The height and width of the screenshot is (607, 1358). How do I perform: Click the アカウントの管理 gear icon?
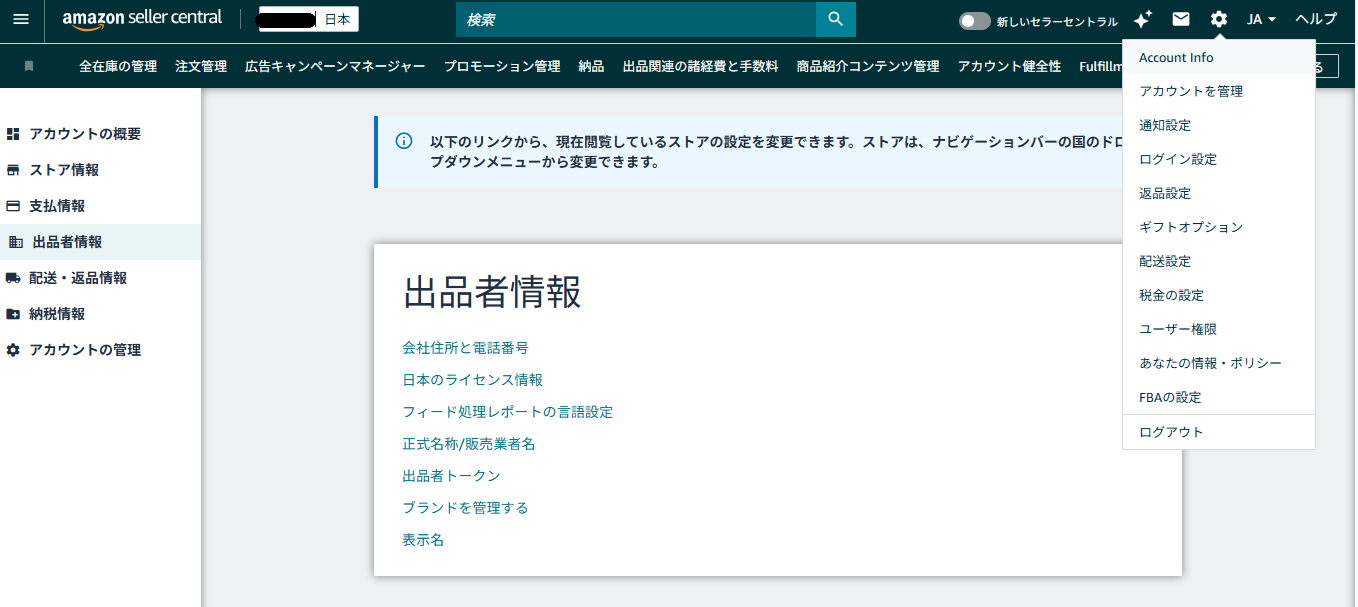point(13,350)
